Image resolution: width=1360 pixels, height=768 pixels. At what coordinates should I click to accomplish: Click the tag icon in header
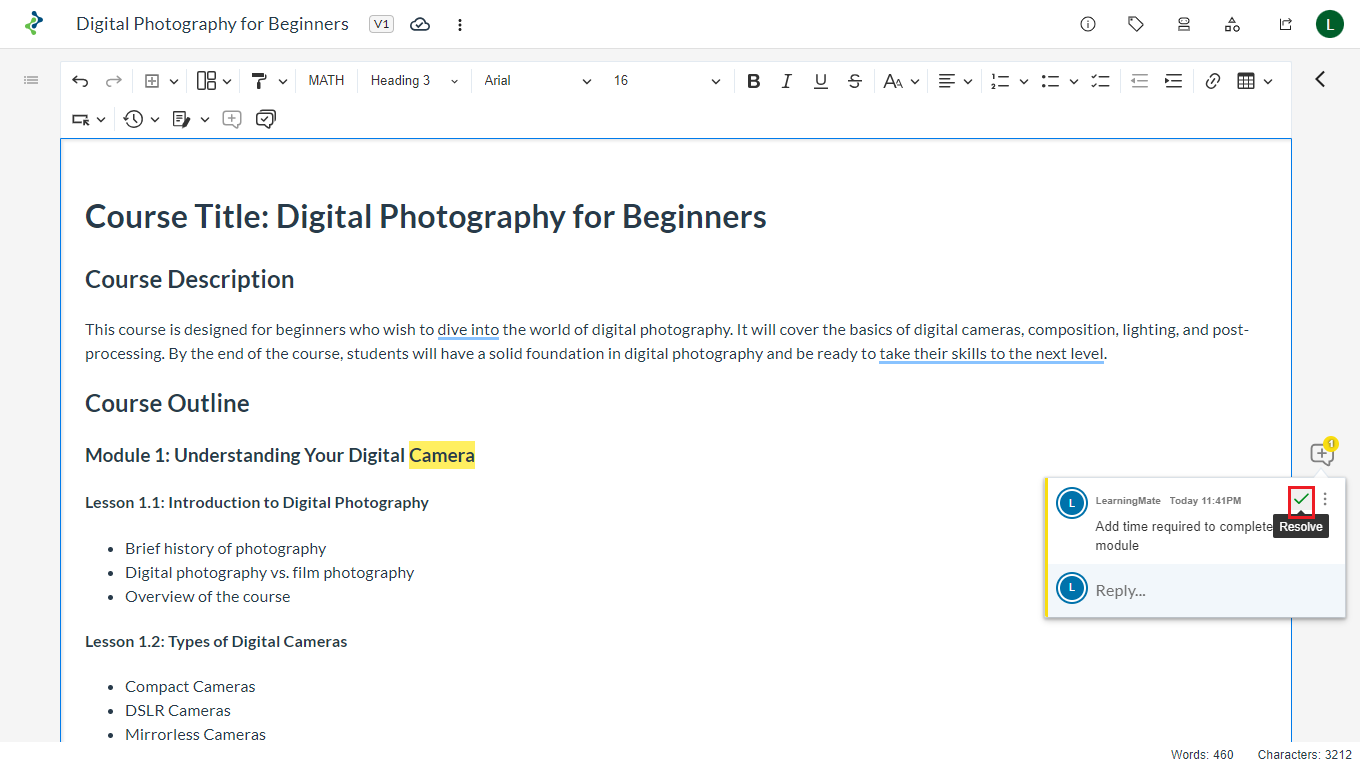pos(1136,24)
